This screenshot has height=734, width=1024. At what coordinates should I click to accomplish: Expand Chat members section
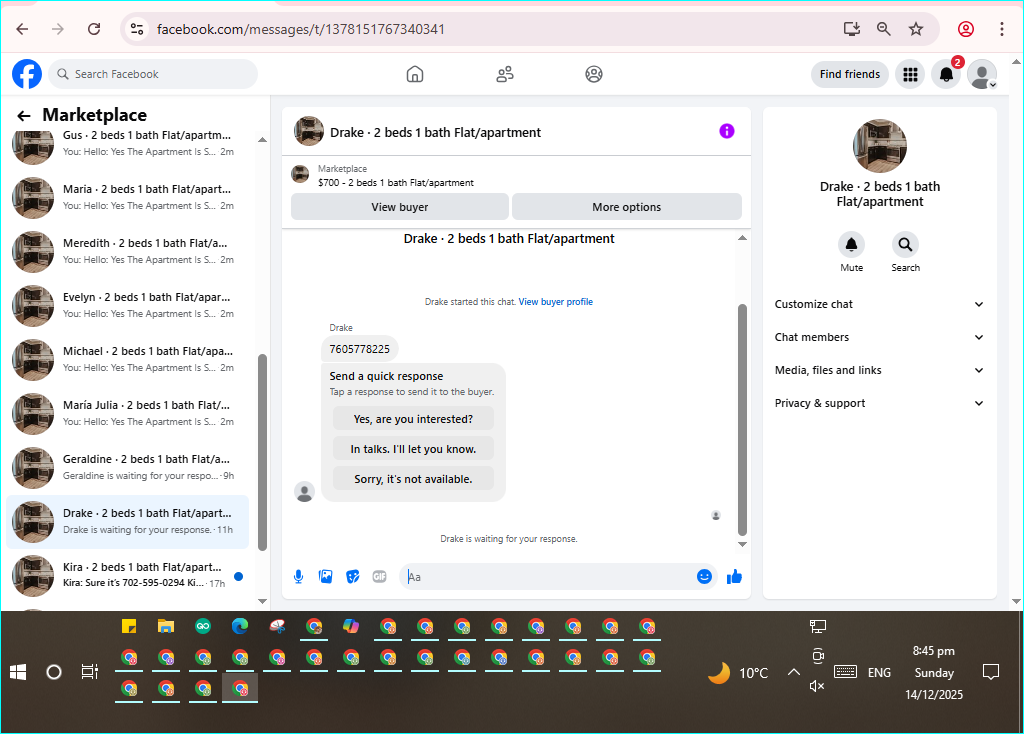pyautogui.click(x=879, y=337)
